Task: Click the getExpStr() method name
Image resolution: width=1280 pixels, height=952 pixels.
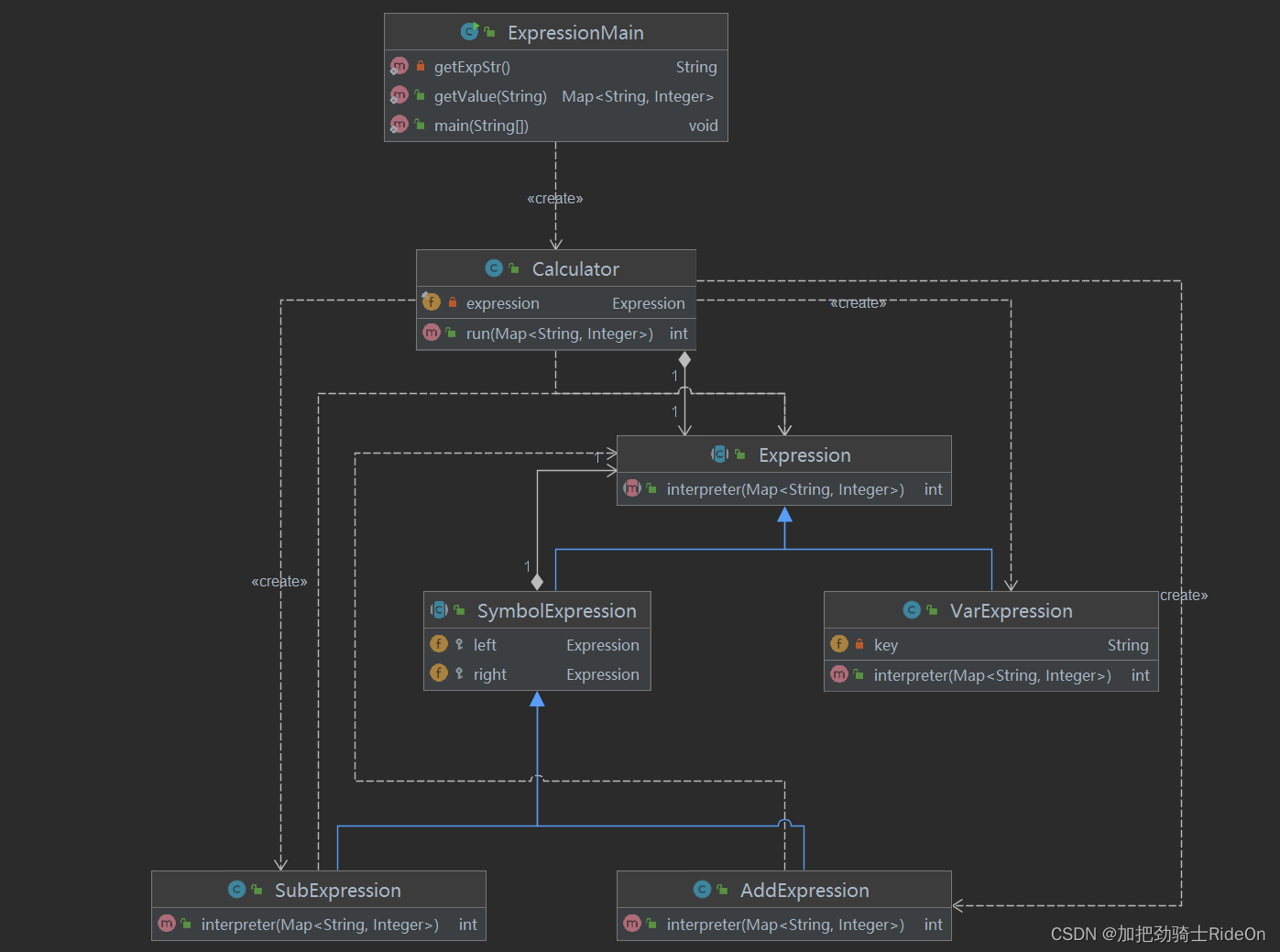Action: pos(472,67)
